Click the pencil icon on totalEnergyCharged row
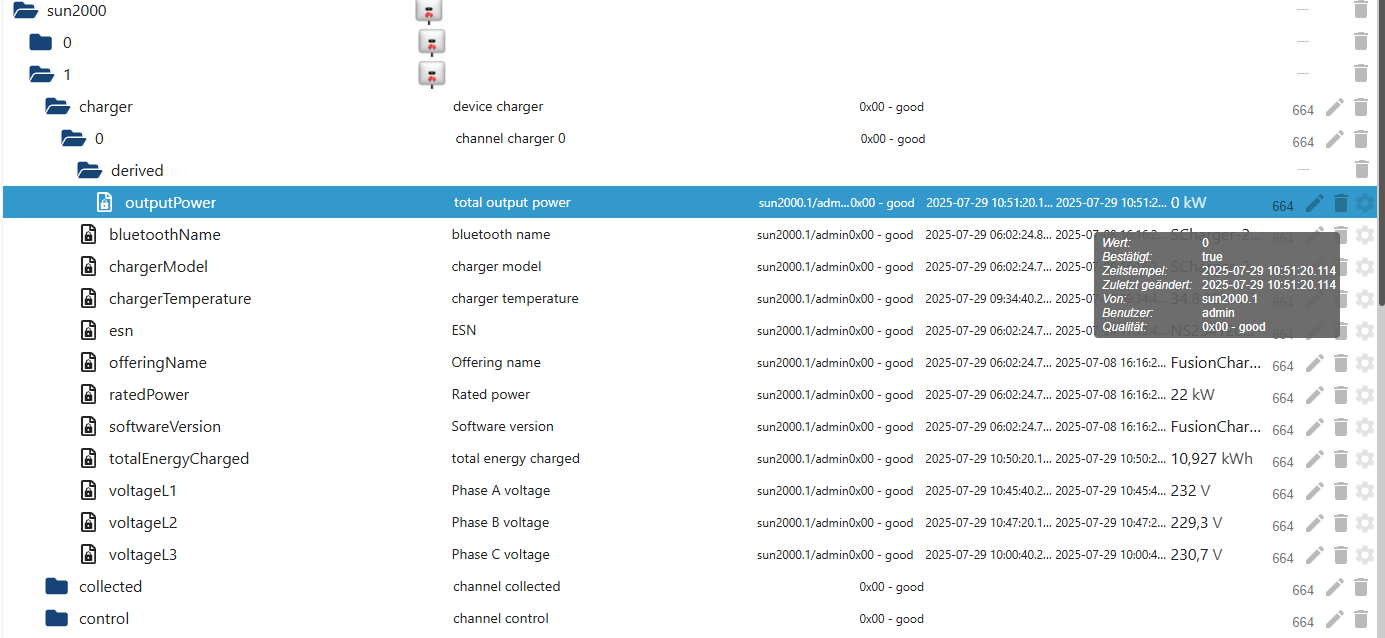 click(1314, 459)
